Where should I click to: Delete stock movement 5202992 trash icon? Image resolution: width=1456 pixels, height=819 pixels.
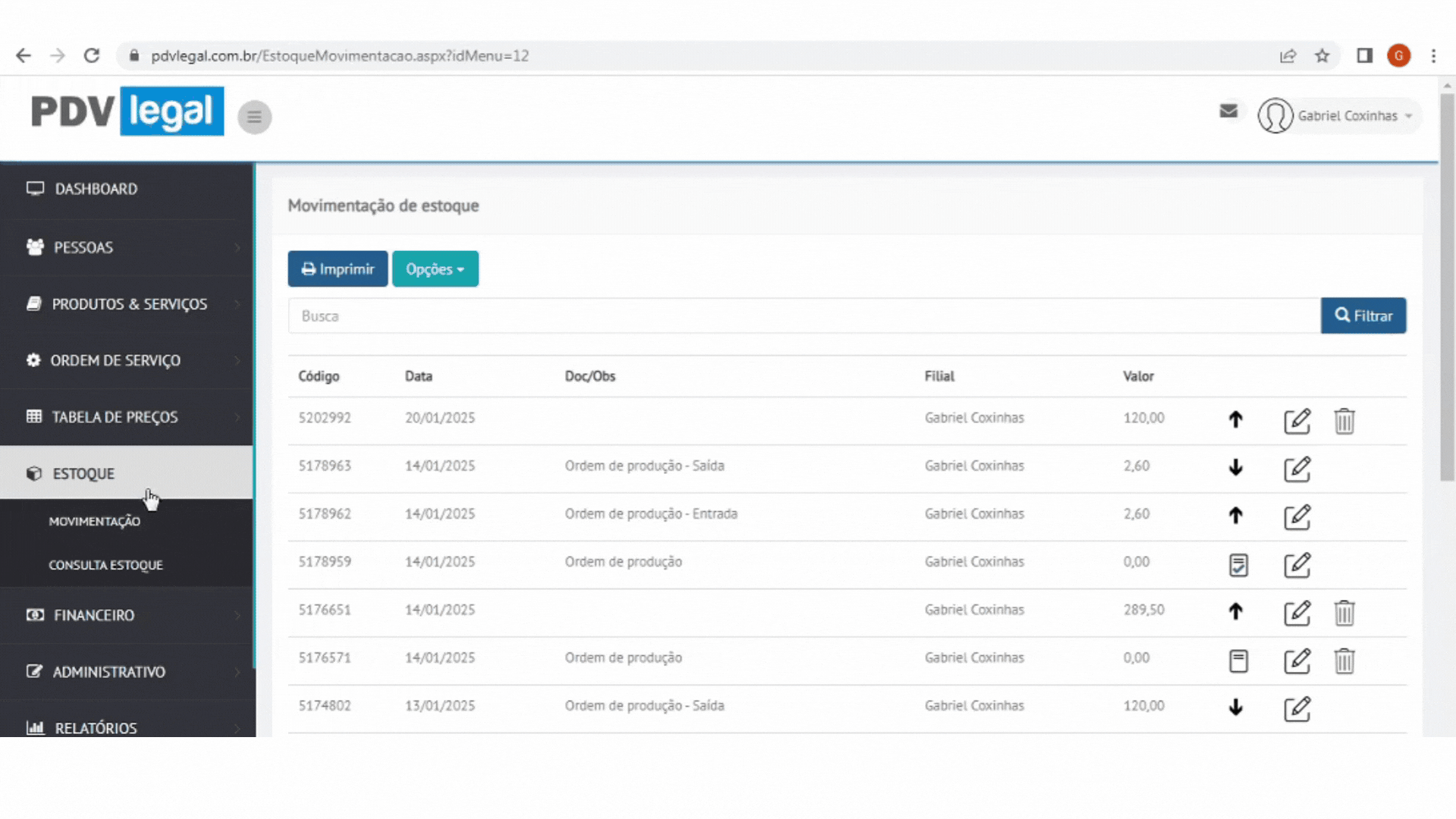tap(1344, 421)
